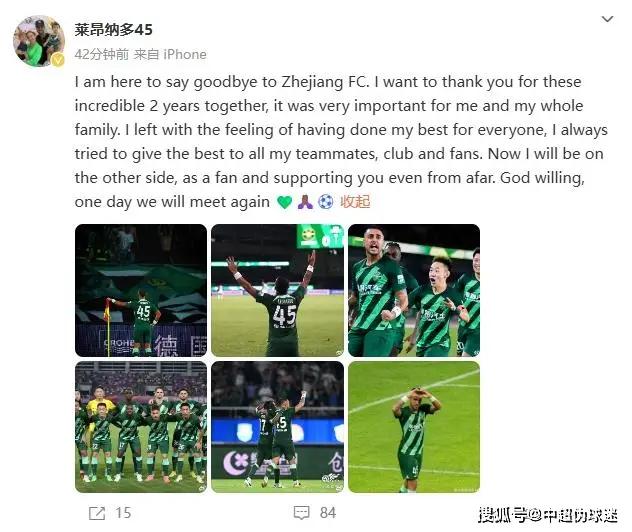Click the verified badge on avatar
The height and width of the screenshot is (532, 632).
pos(58,60)
